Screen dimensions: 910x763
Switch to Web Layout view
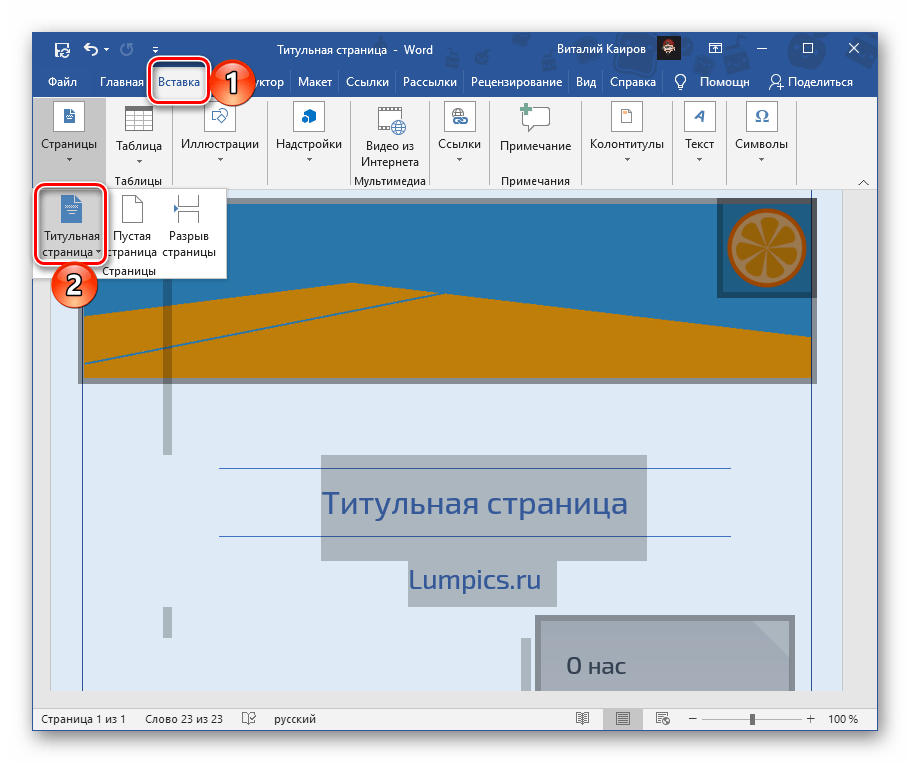(662, 719)
